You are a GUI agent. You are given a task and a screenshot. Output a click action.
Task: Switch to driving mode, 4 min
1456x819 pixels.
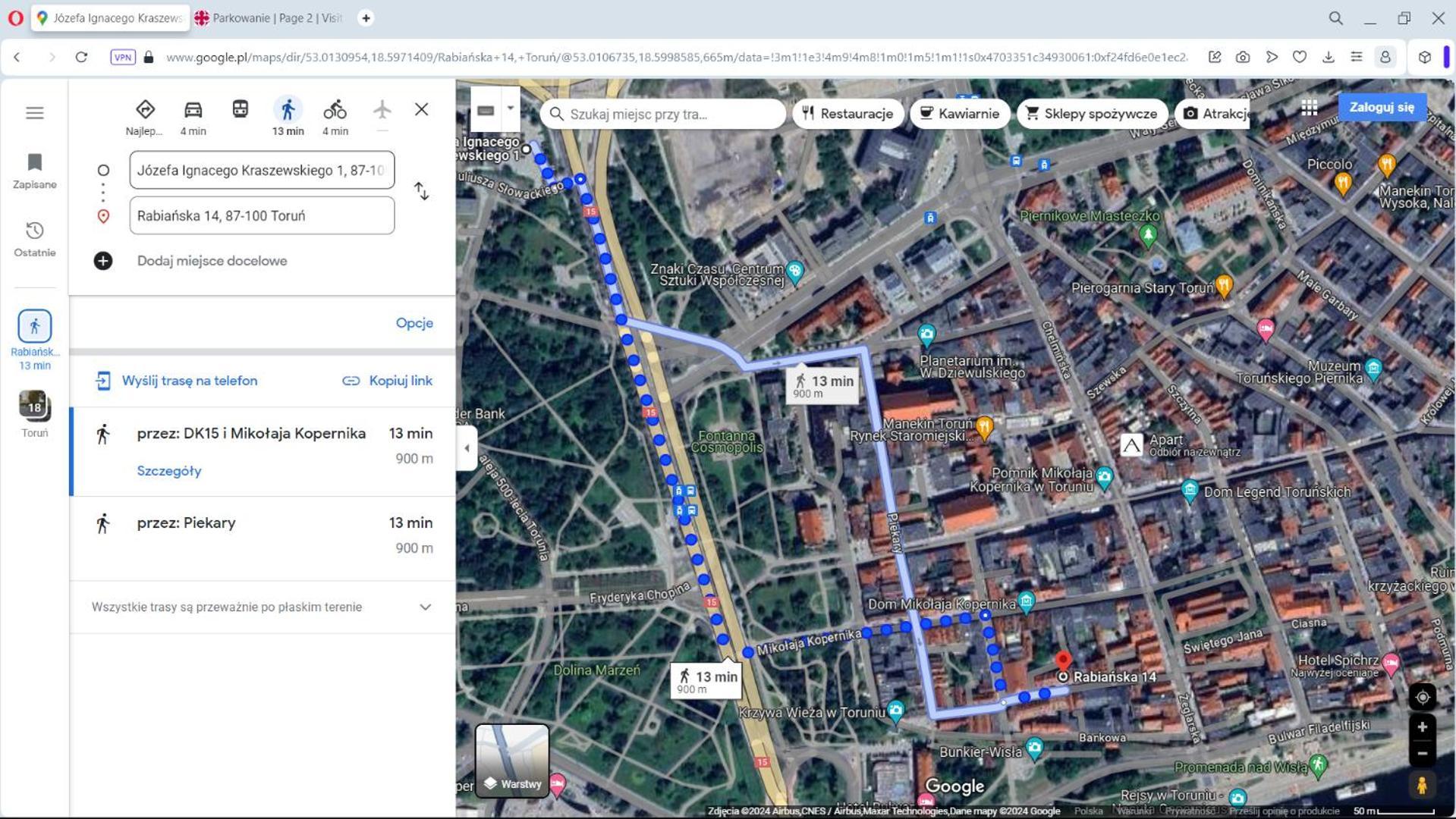[193, 117]
